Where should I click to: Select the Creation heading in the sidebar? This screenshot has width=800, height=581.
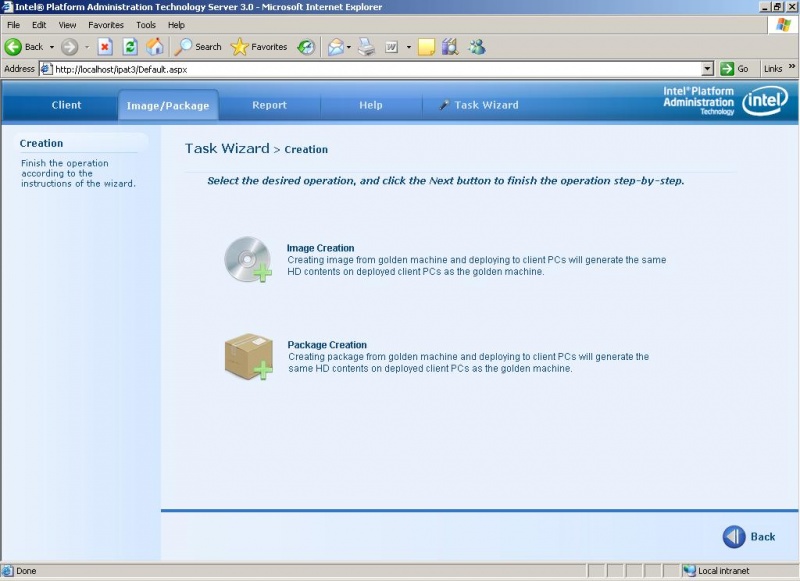click(x=40, y=143)
